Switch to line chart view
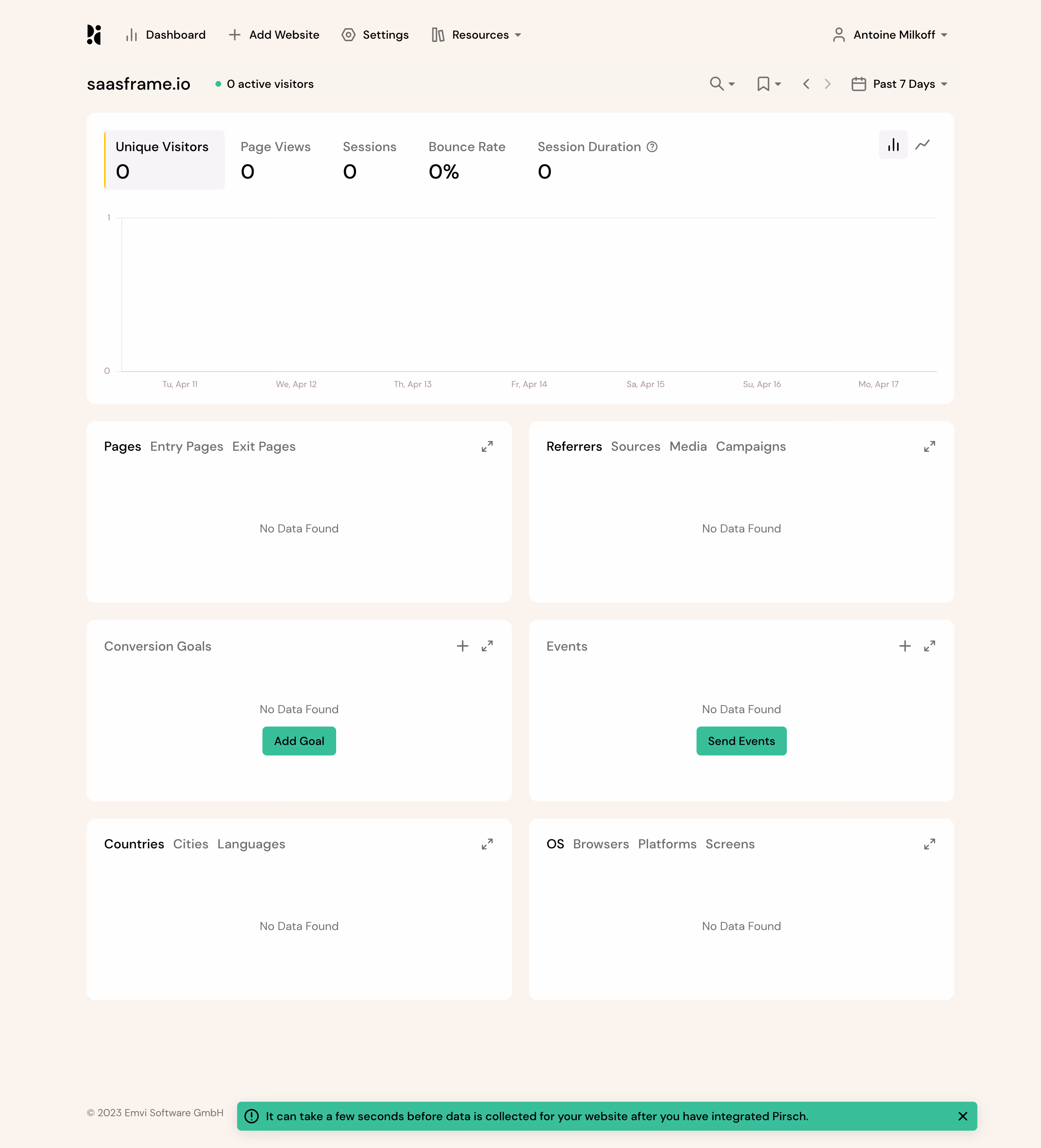The height and width of the screenshot is (1148, 1041). pos(922,145)
